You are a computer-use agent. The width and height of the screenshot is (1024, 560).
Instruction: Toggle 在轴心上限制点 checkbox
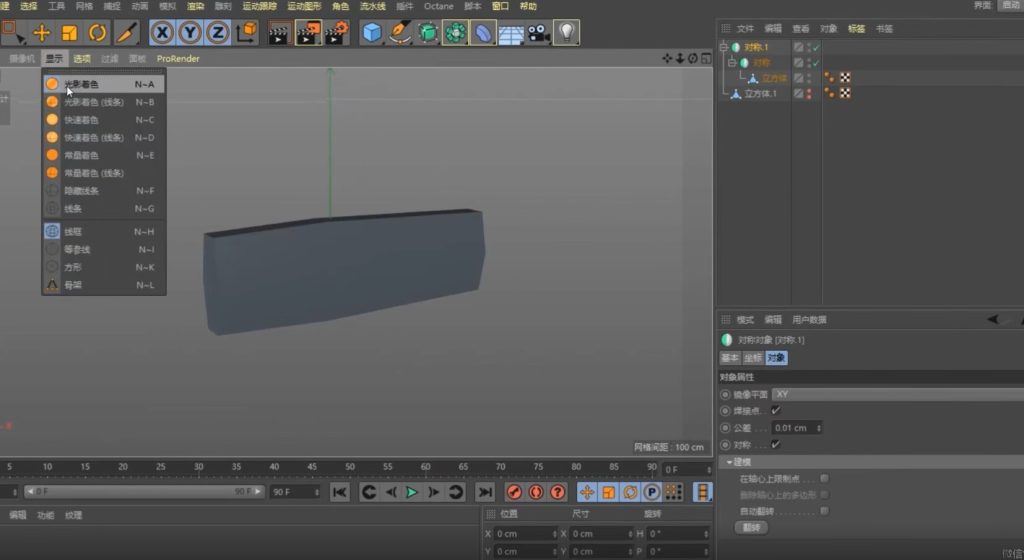[x=824, y=478]
